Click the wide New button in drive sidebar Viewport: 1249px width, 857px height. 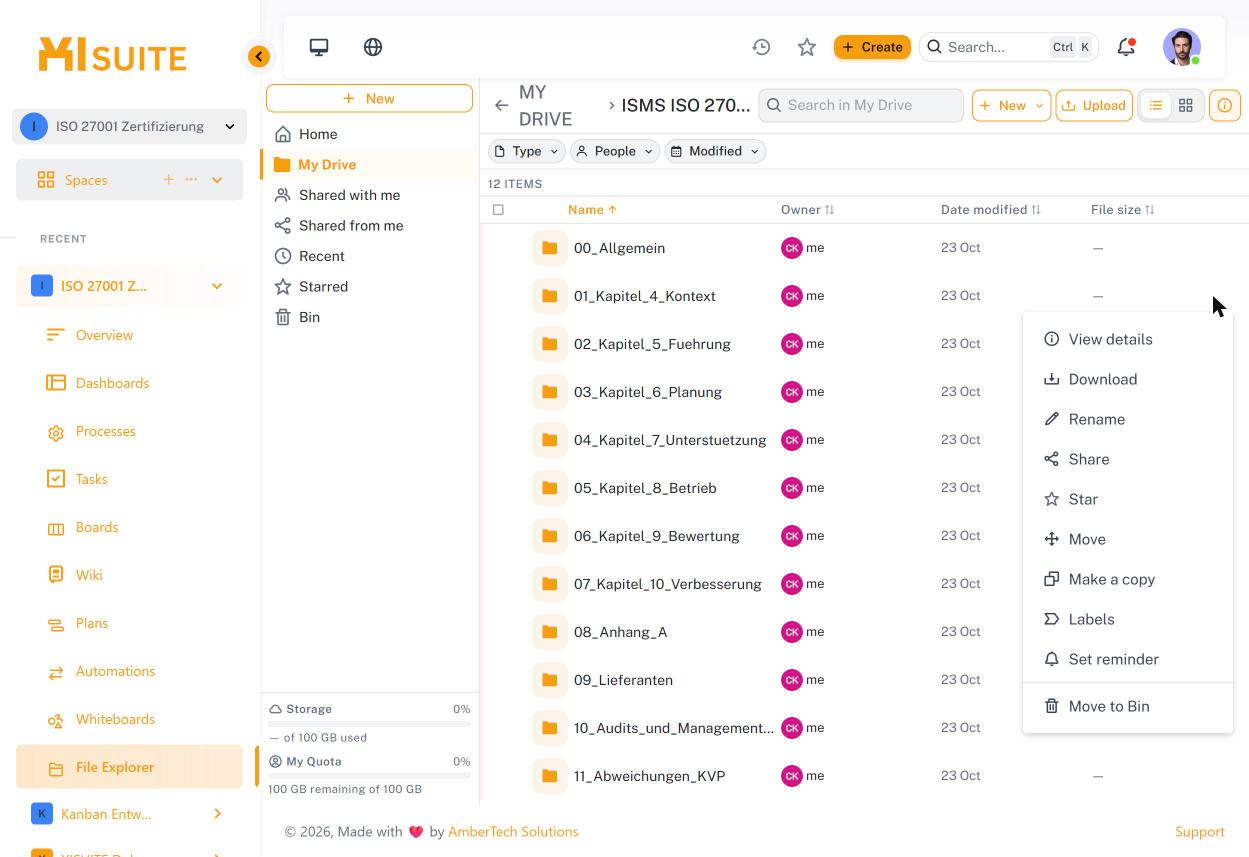pyautogui.click(x=369, y=98)
